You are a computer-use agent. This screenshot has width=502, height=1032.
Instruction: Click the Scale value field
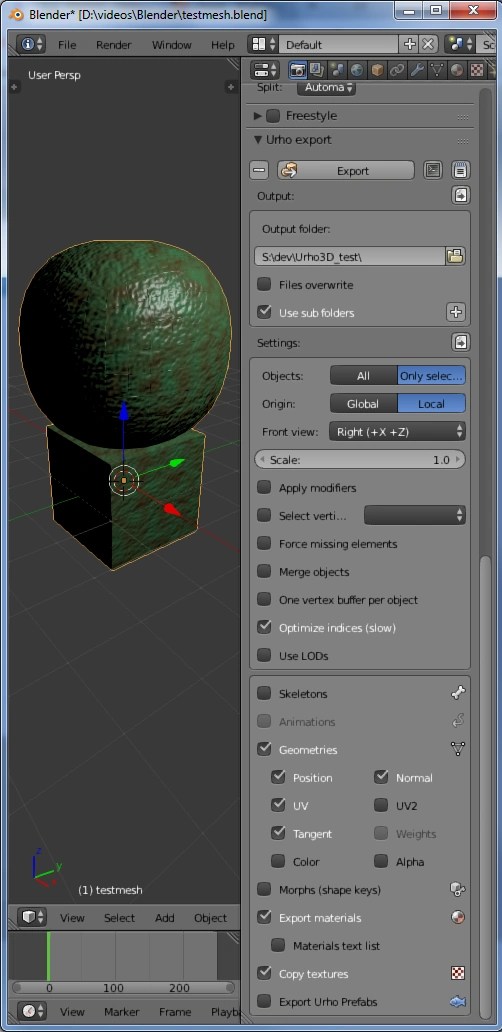(x=360, y=459)
